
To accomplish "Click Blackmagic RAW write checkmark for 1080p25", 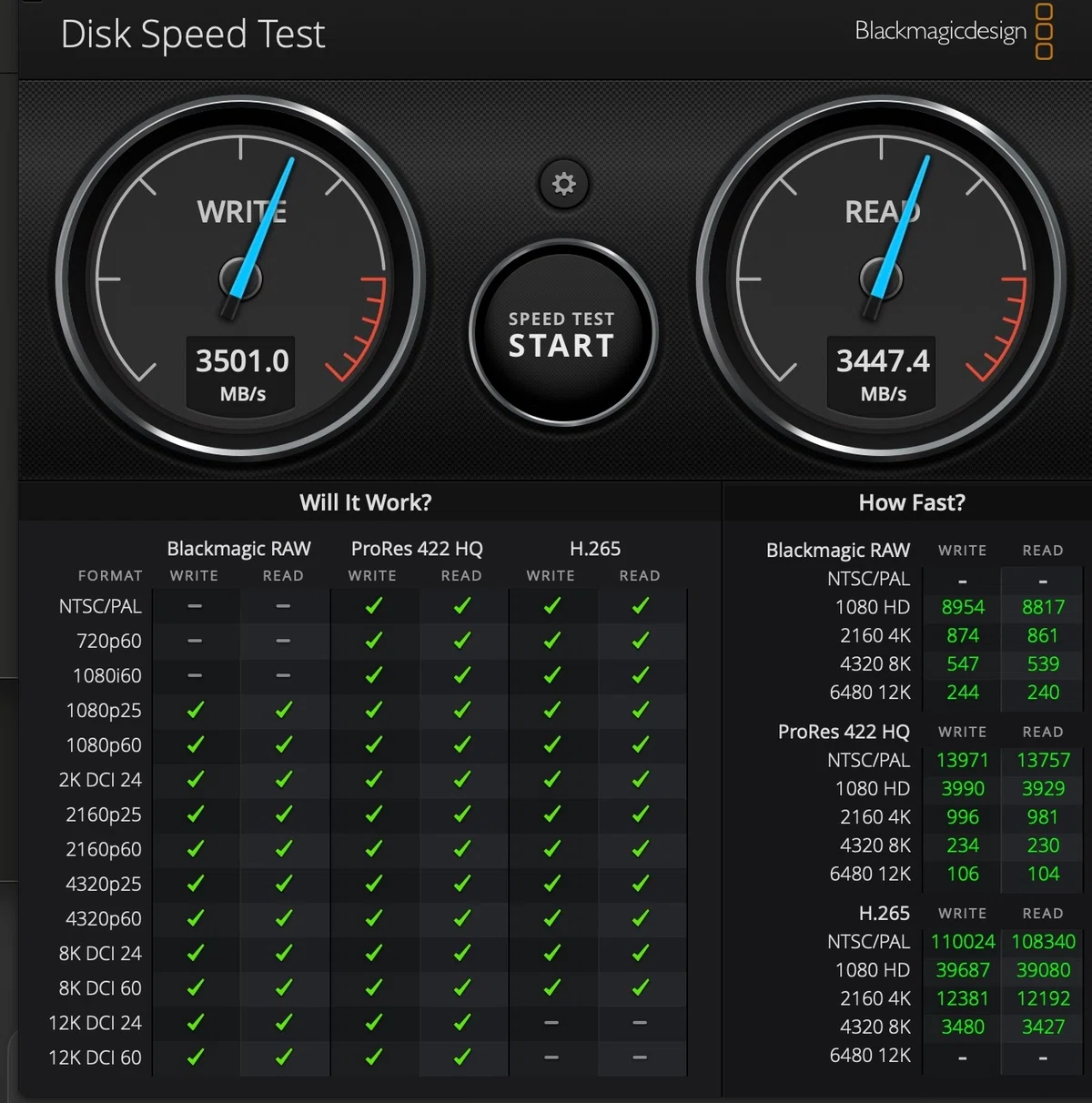I will pyautogui.click(x=196, y=710).
